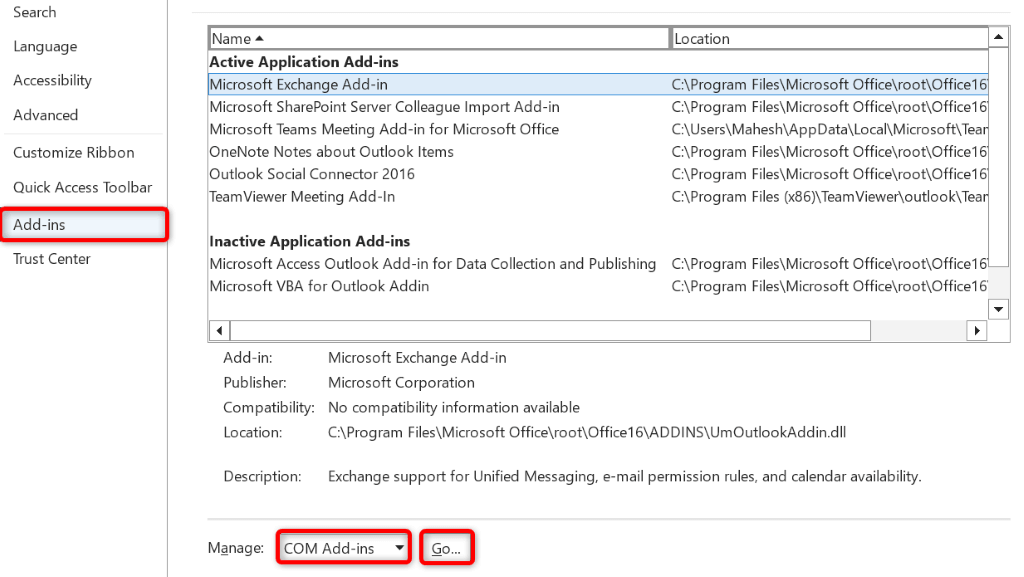
Task: Sort add-ins by Name column header
Action: tap(438, 39)
